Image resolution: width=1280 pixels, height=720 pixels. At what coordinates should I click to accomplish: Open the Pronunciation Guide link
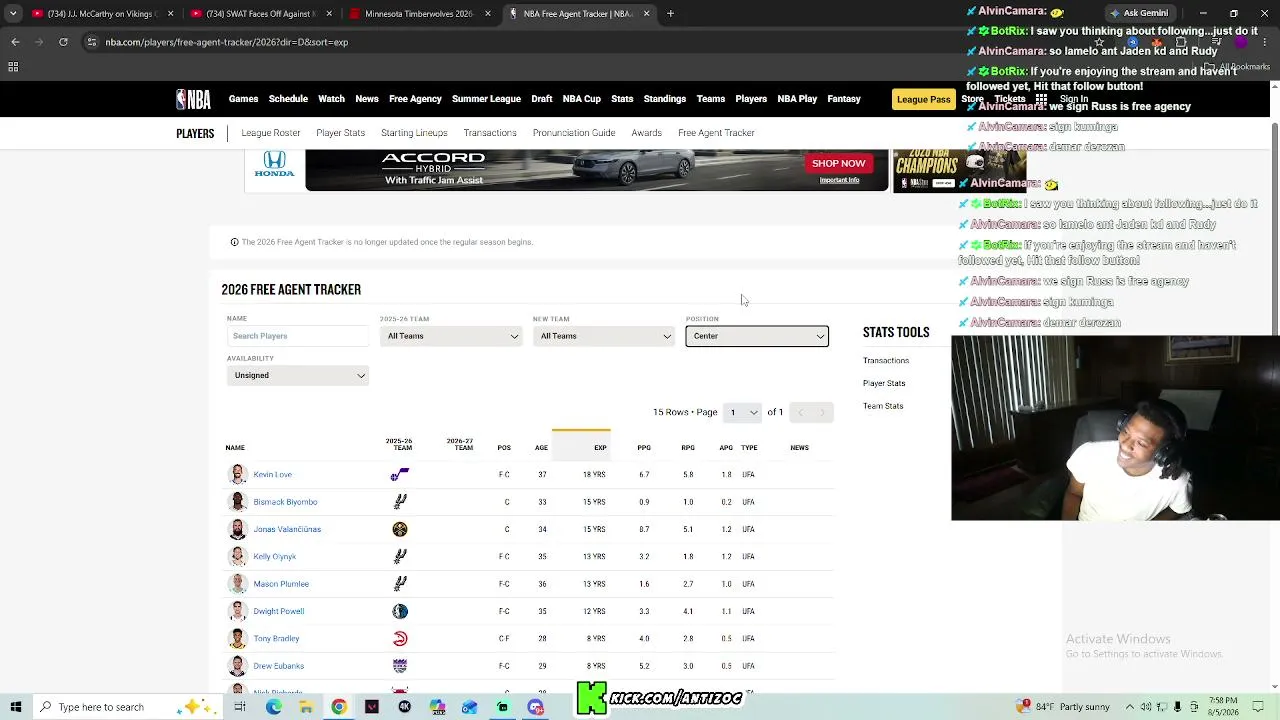point(574,133)
